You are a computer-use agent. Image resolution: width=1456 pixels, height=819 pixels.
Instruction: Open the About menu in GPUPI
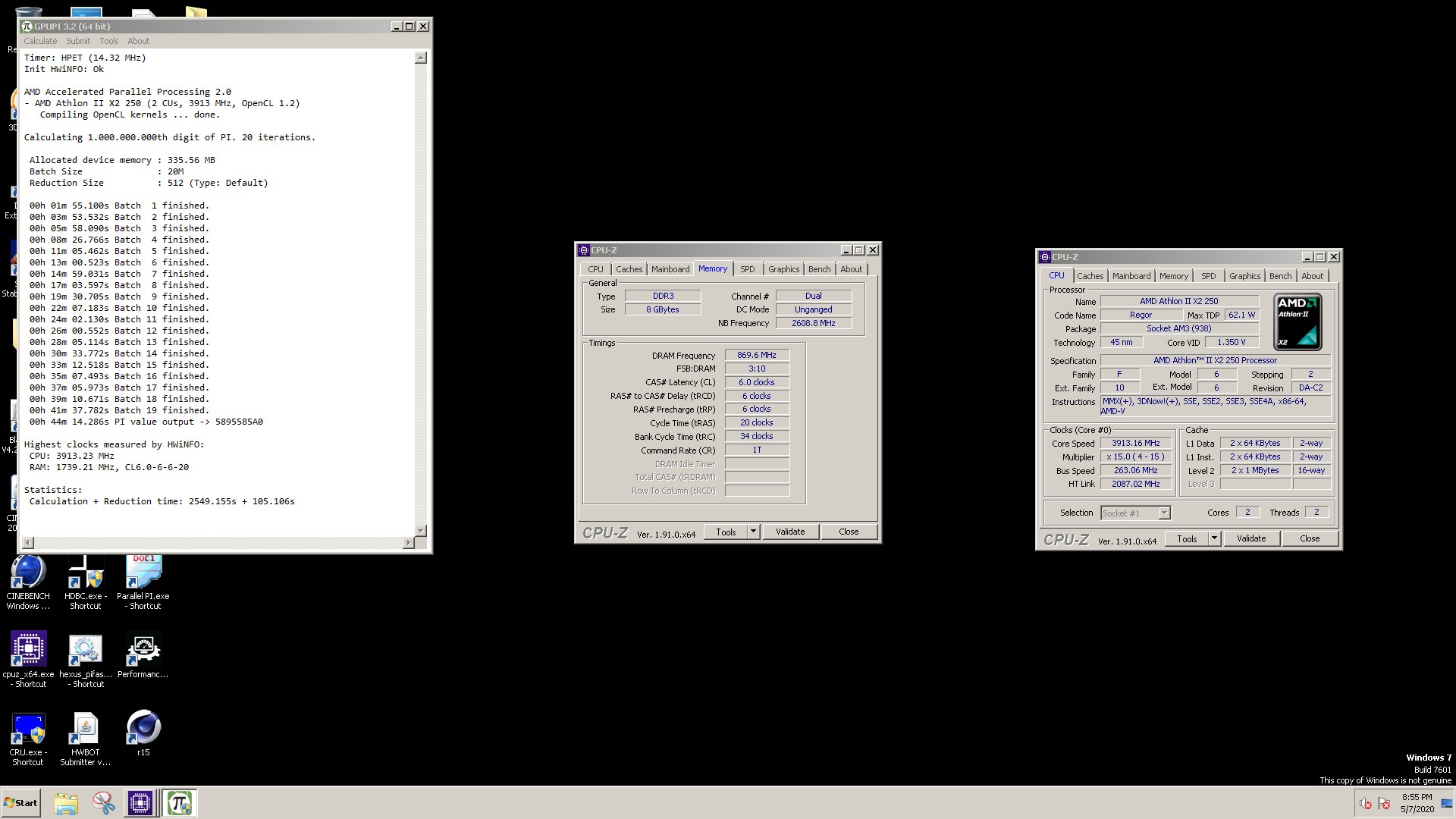click(138, 41)
